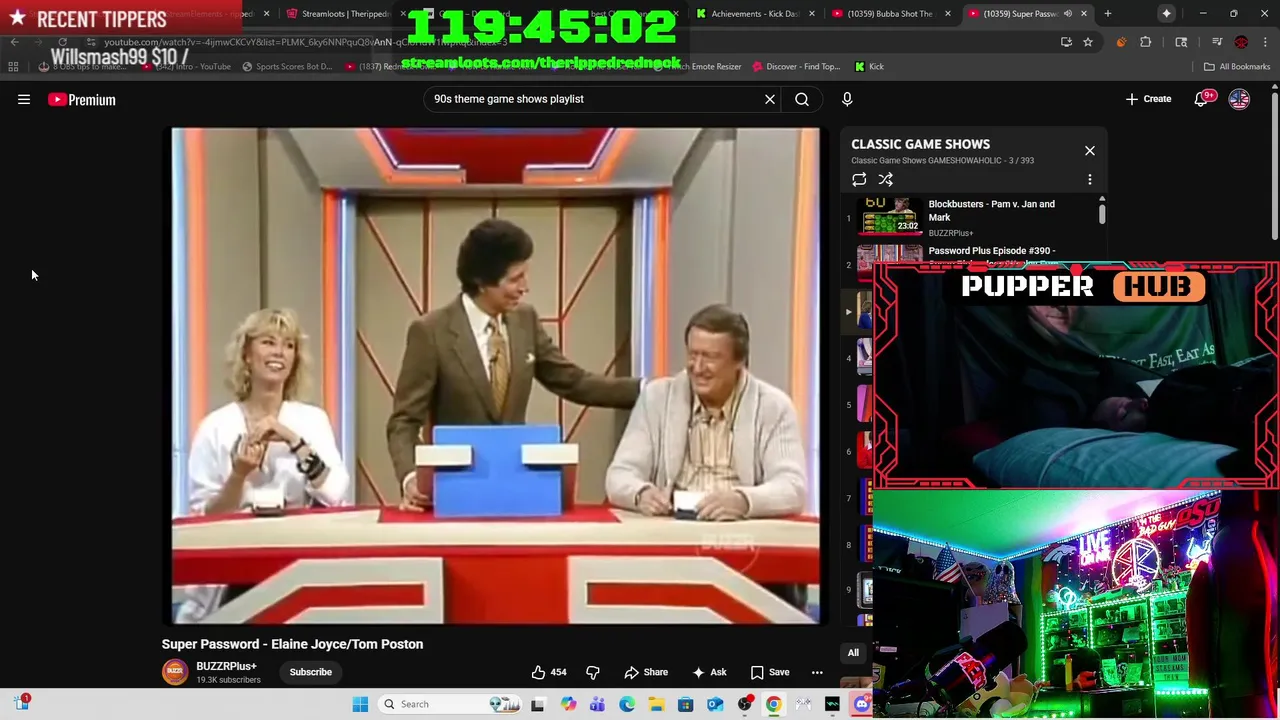The width and height of the screenshot is (1280, 720).
Task: Open more actions menu beside Save
Action: pyautogui.click(x=817, y=672)
